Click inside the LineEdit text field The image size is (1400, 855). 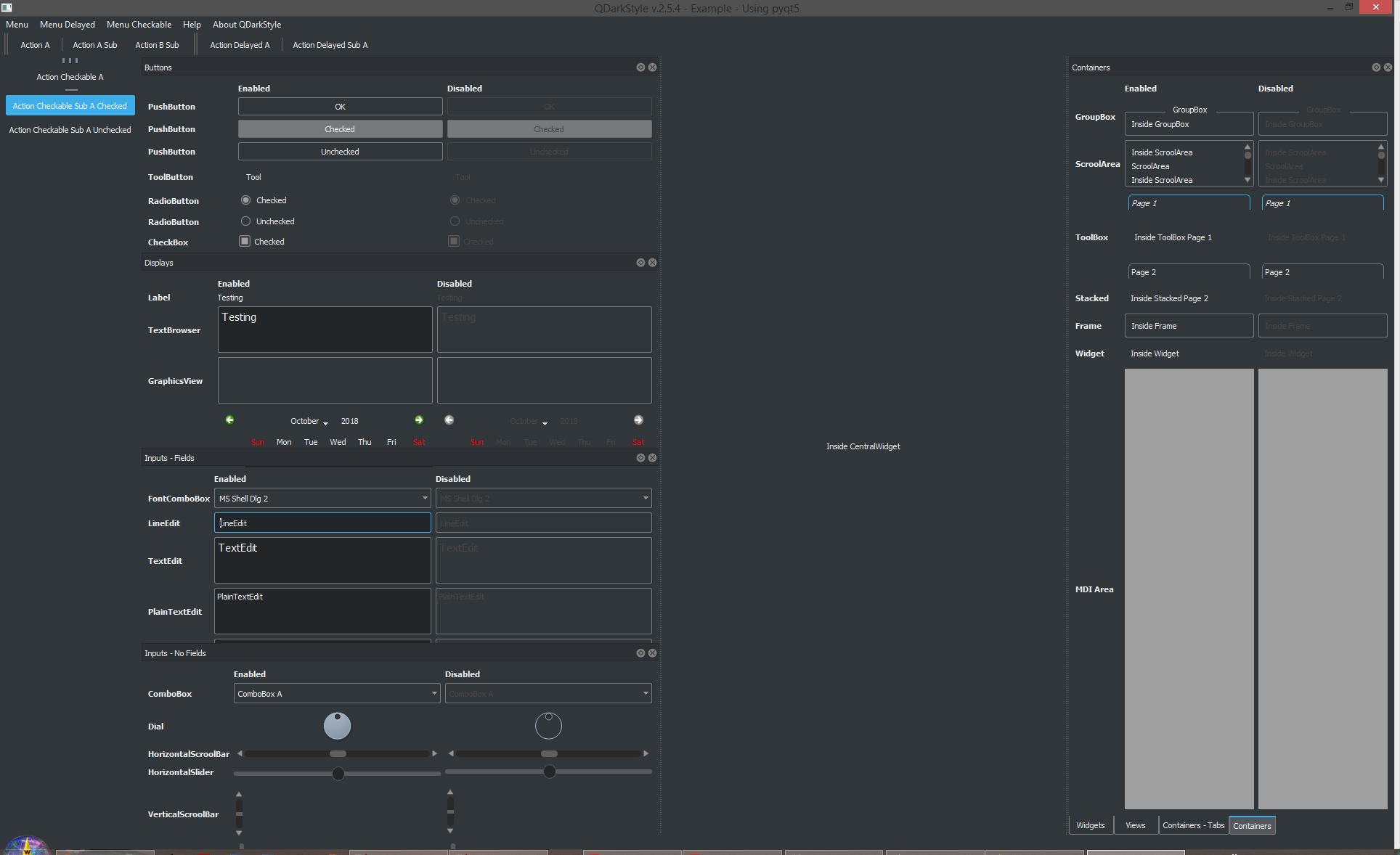(322, 523)
